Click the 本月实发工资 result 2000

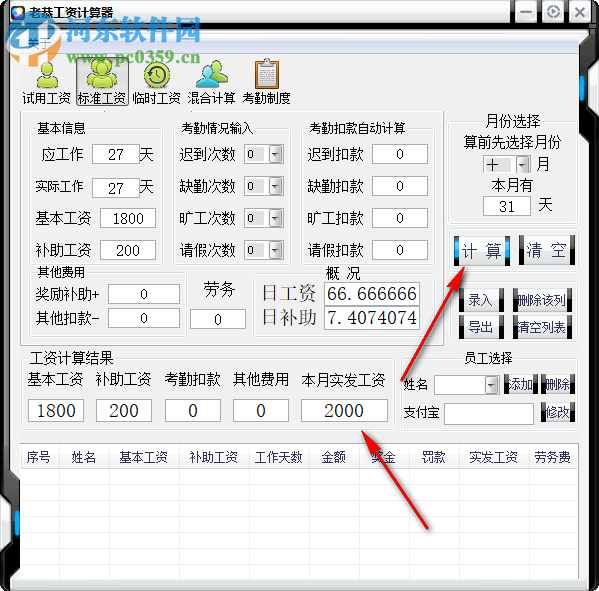[x=344, y=411]
